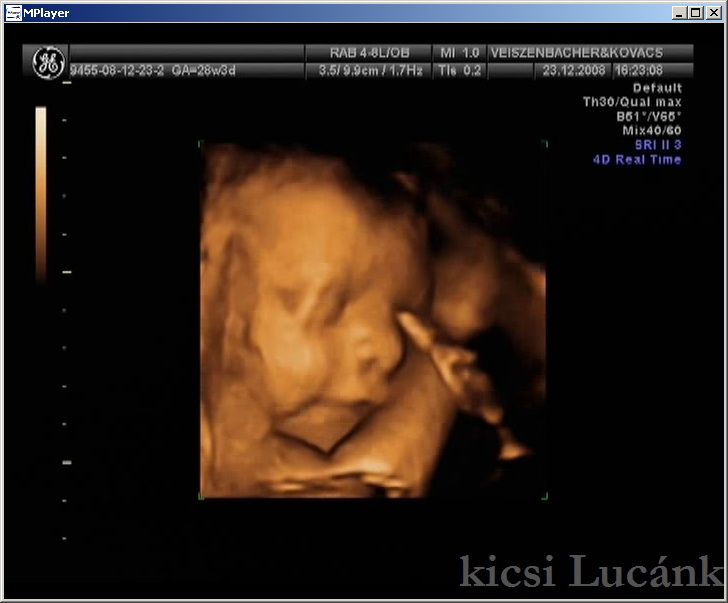
Task: Minimize the MPlayer window
Action: pyautogui.click(x=678, y=13)
